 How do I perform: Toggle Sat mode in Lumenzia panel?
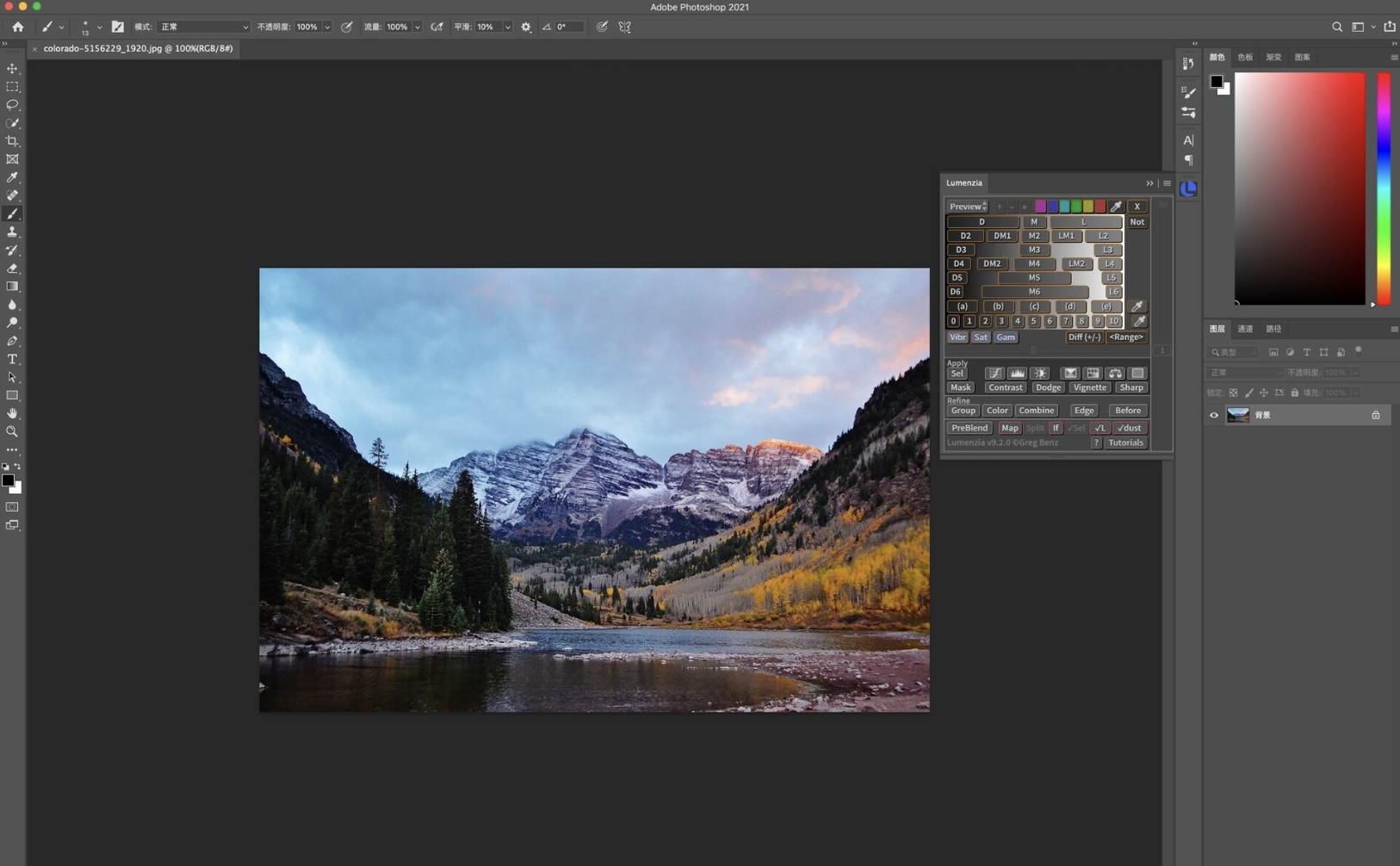[980, 337]
